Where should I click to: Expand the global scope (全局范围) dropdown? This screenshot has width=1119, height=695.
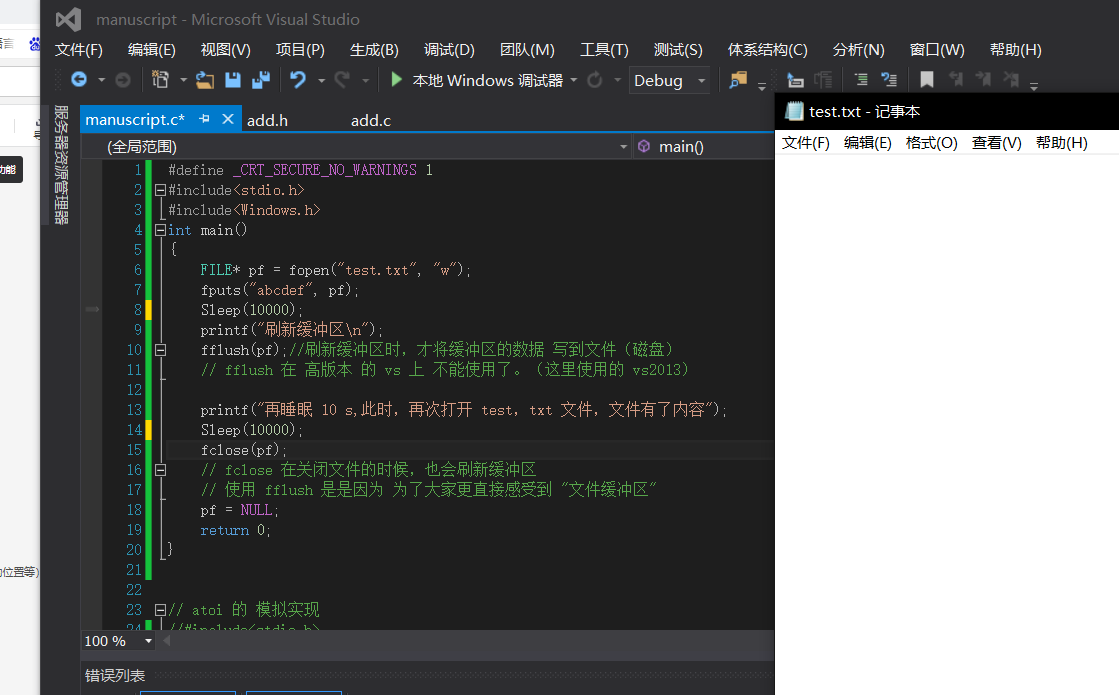point(623,146)
